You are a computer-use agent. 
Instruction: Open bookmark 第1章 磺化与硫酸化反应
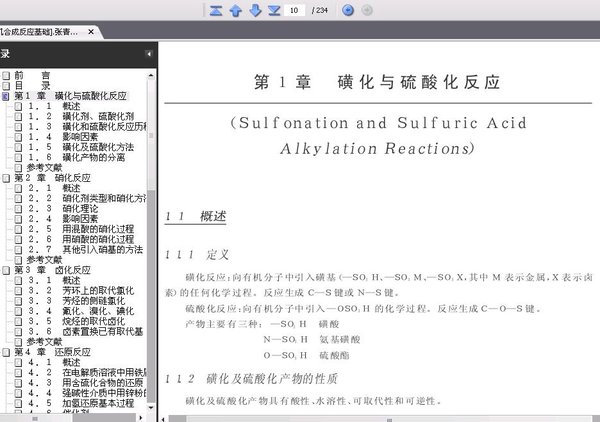coord(71,96)
